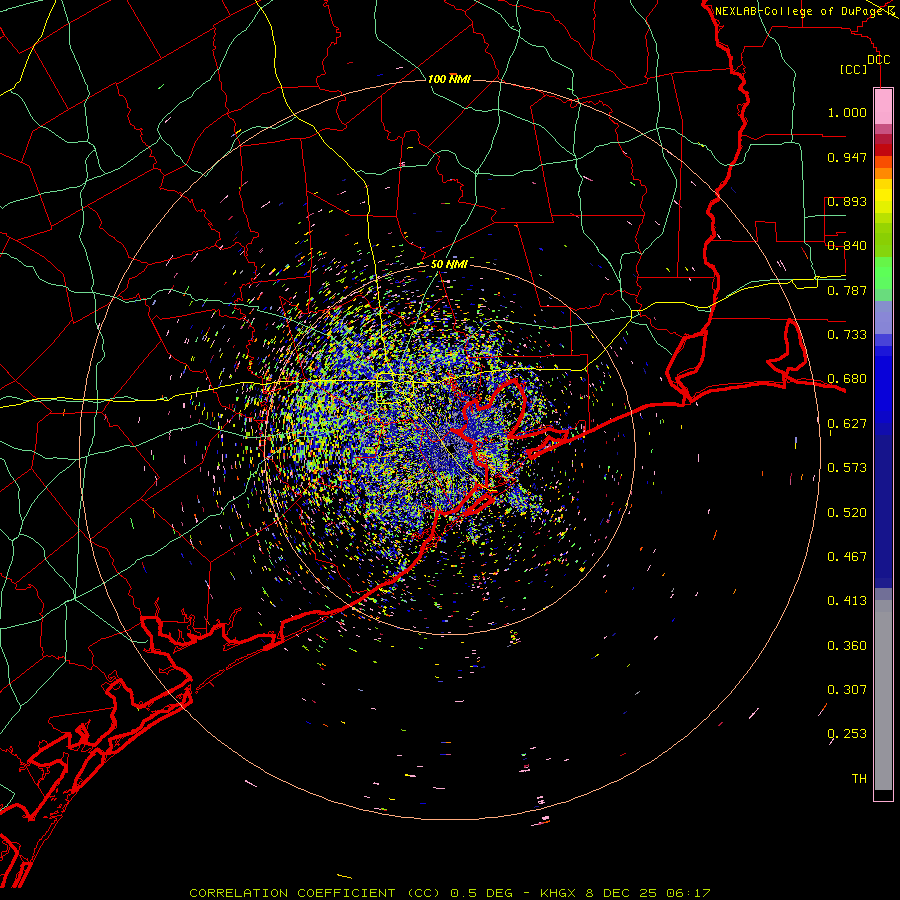Select the 0.627 legend value

click(847, 424)
